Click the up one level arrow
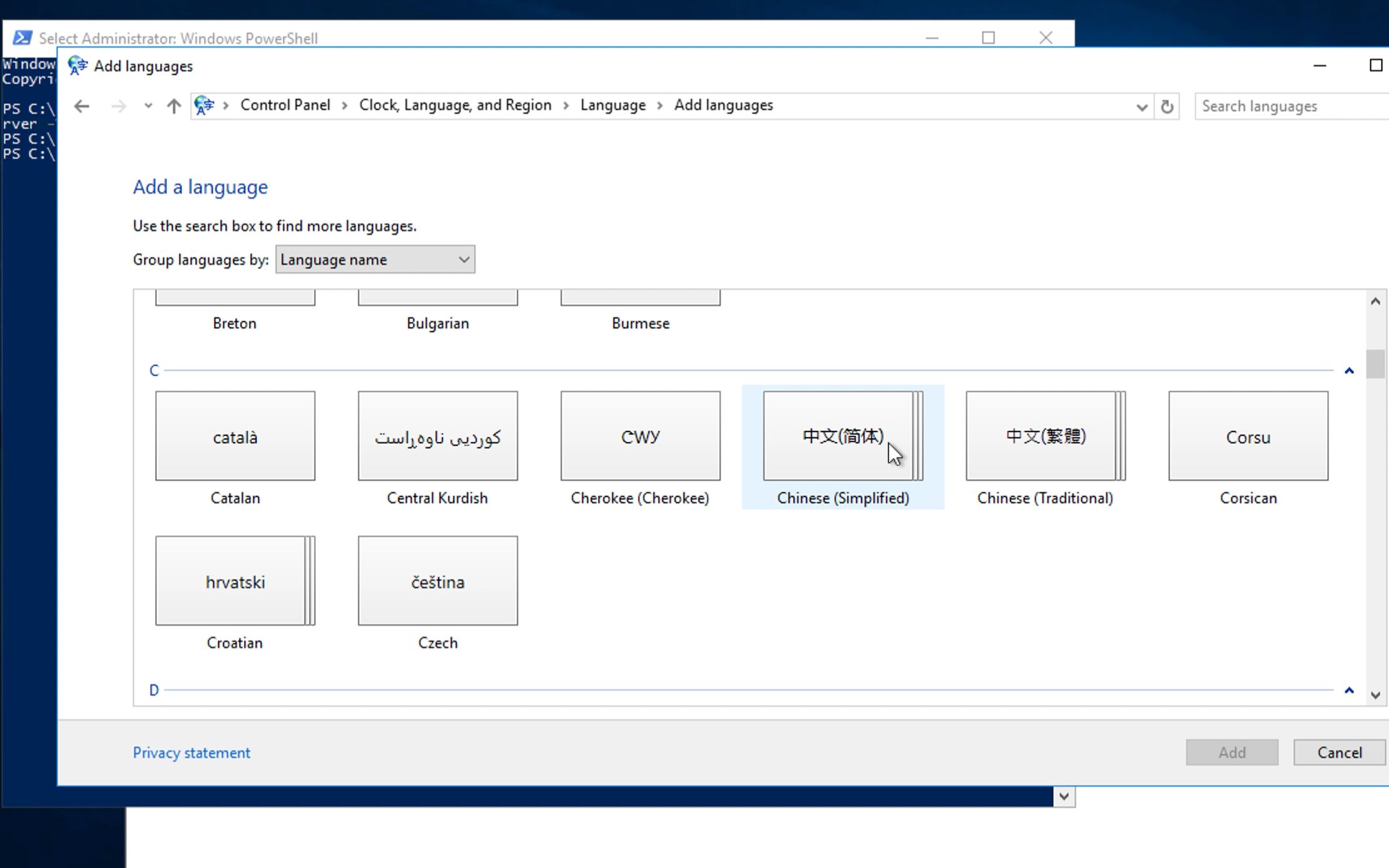This screenshot has height=868, width=1389. pyautogui.click(x=173, y=106)
